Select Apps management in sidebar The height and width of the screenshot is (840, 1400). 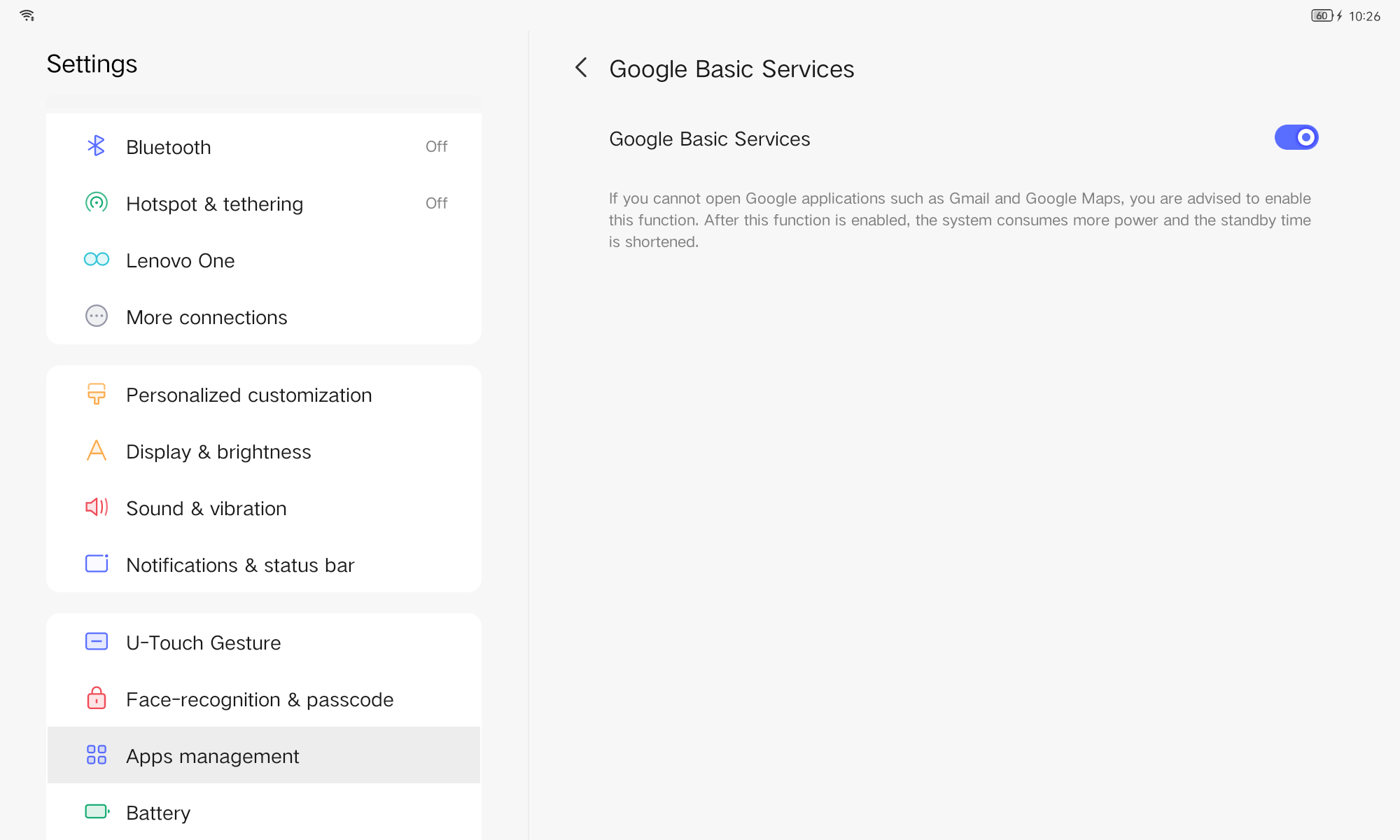click(x=212, y=756)
